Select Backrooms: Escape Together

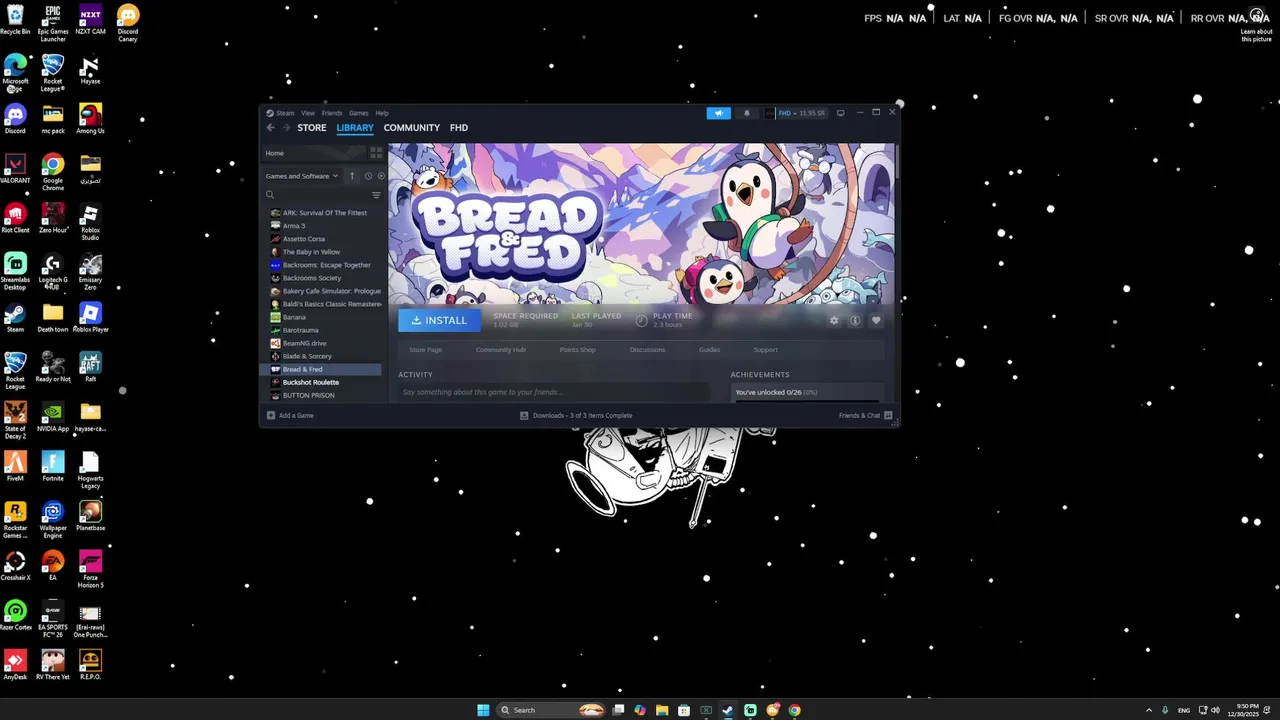[324, 265]
